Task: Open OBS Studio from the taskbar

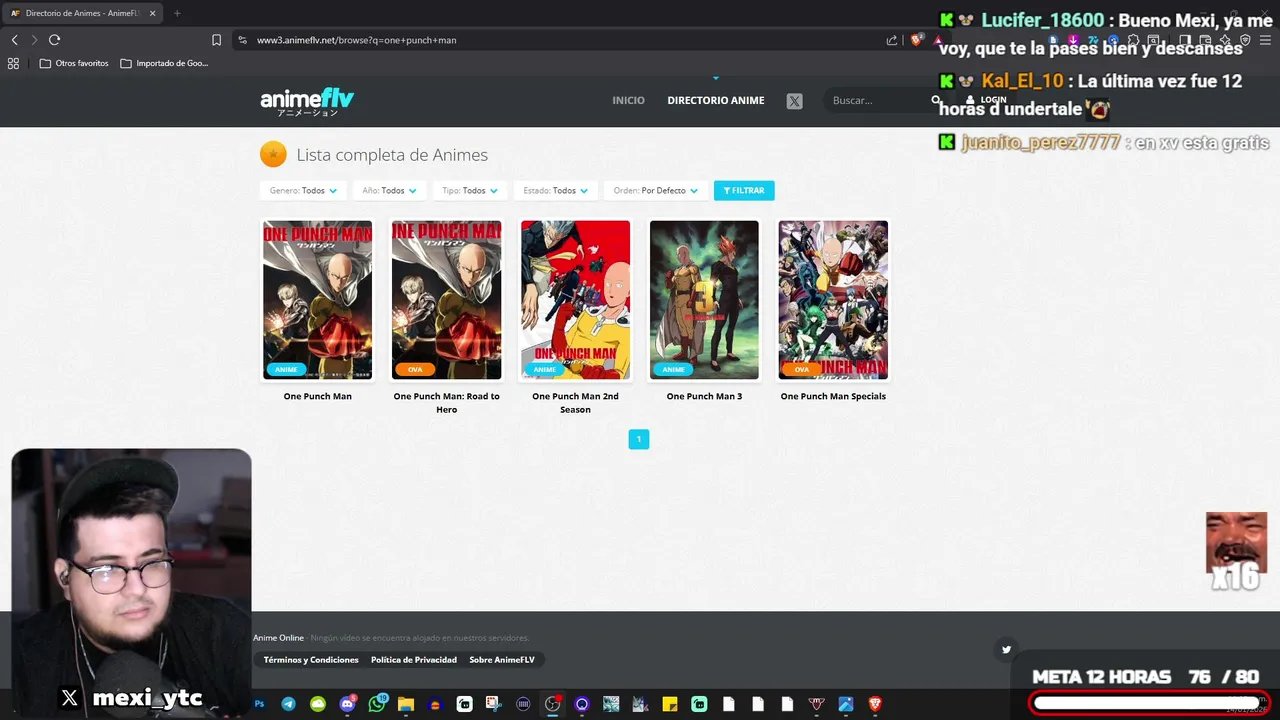Action: pos(552,704)
